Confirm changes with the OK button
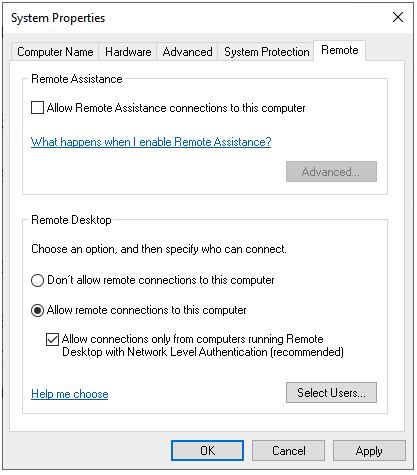 click(207, 451)
